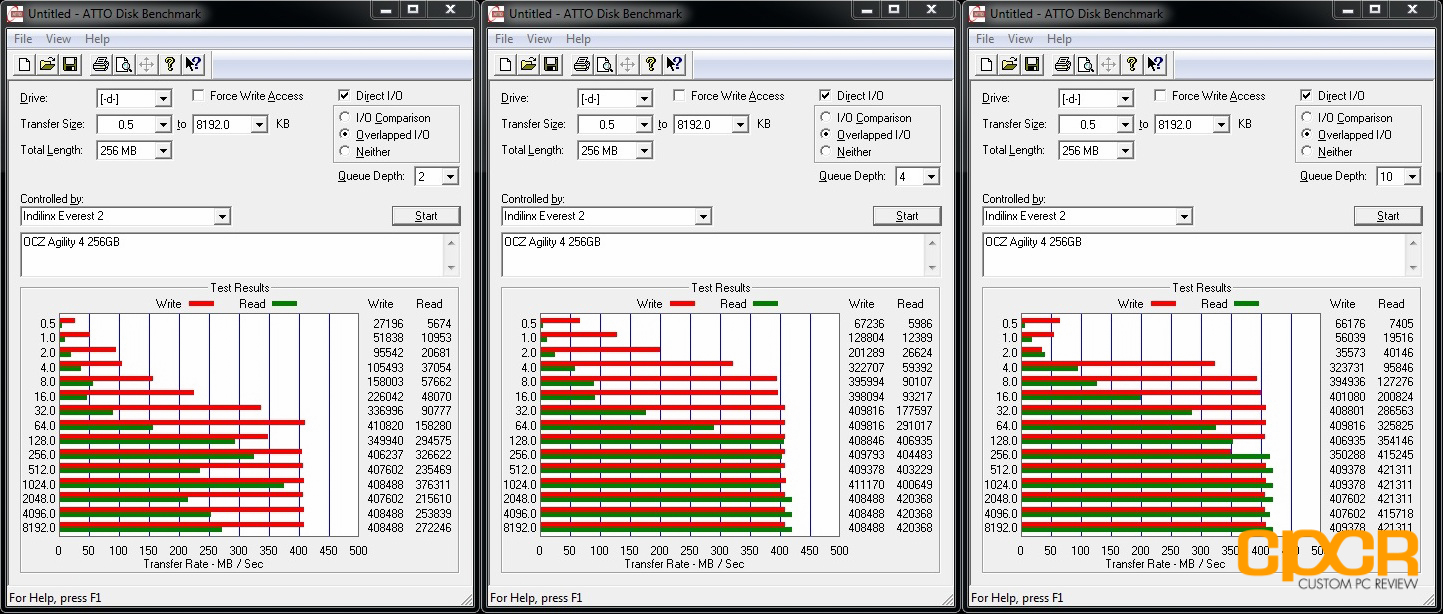
Task: Select Neither radio in queue depth 4 window
Action: tap(827, 152)
